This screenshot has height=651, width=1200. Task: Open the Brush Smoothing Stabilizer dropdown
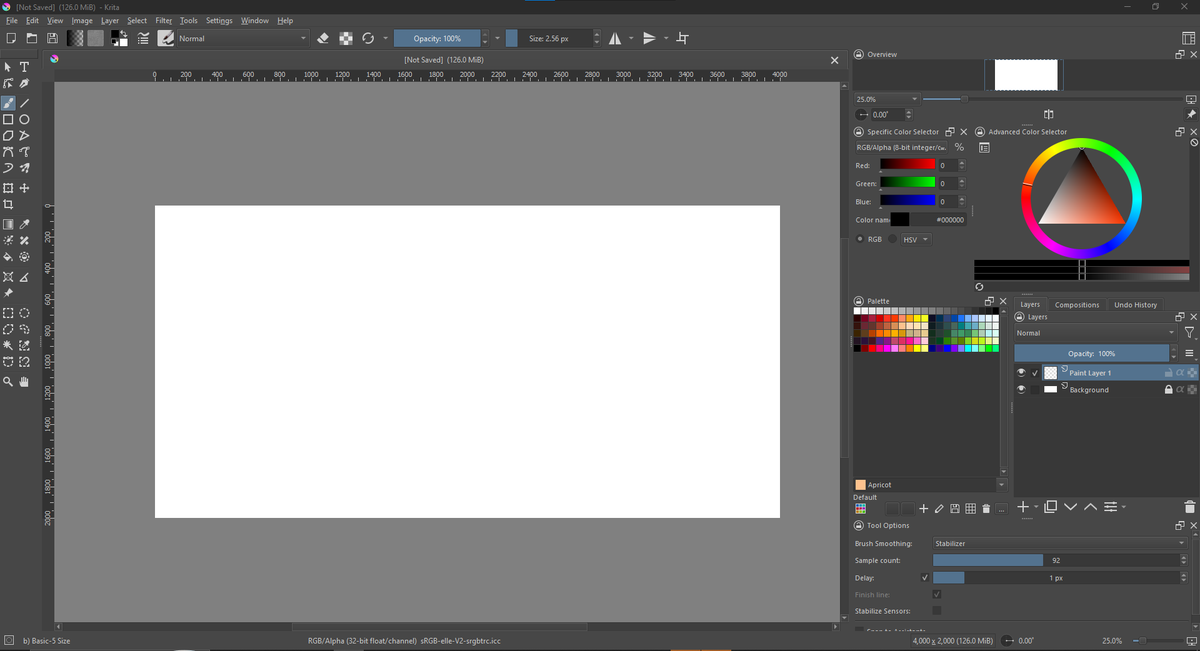click(1060, 543)
